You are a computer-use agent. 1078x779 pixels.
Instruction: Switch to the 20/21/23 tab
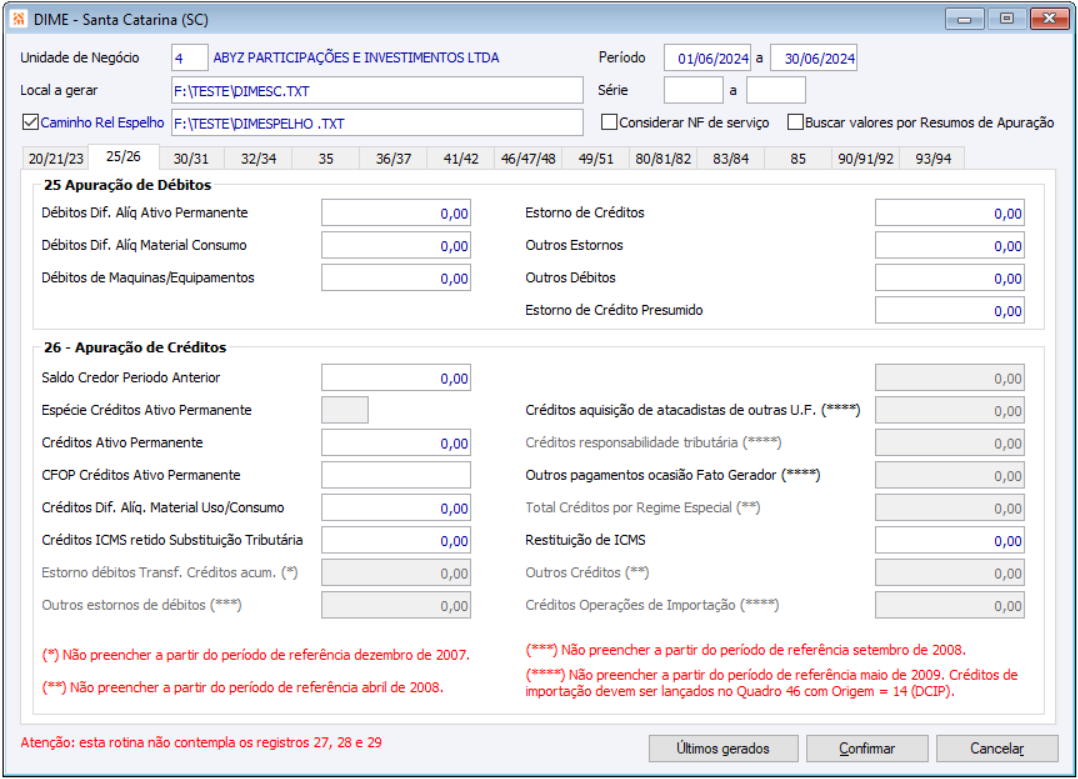tap(56, 159)
